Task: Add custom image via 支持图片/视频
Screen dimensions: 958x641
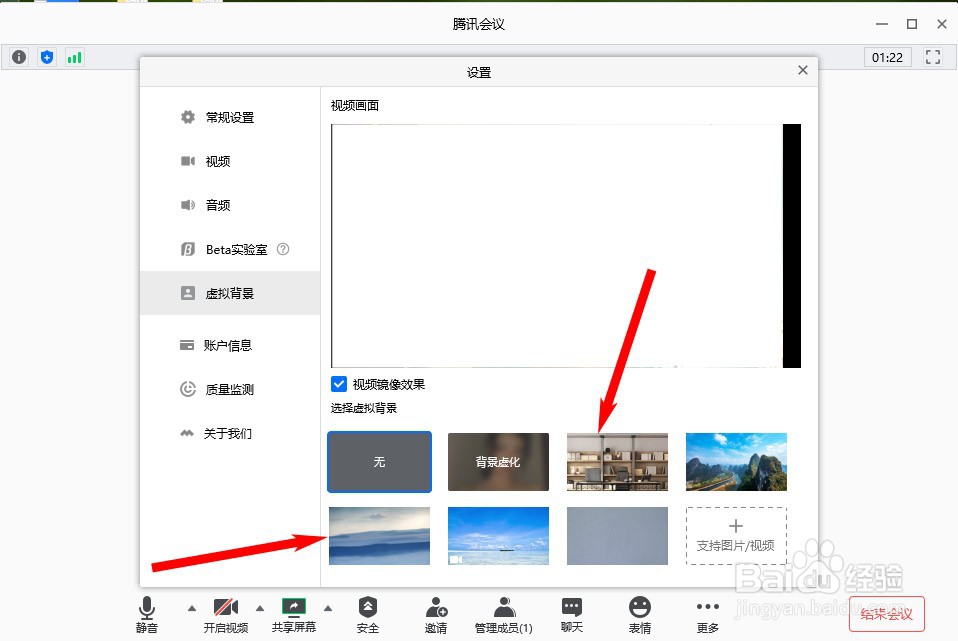Action: [736, 536]
